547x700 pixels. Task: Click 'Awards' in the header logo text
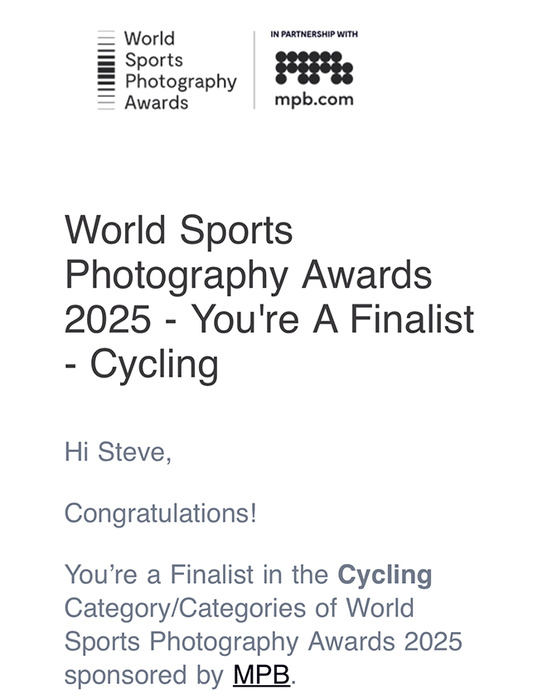tap(156, 103)
